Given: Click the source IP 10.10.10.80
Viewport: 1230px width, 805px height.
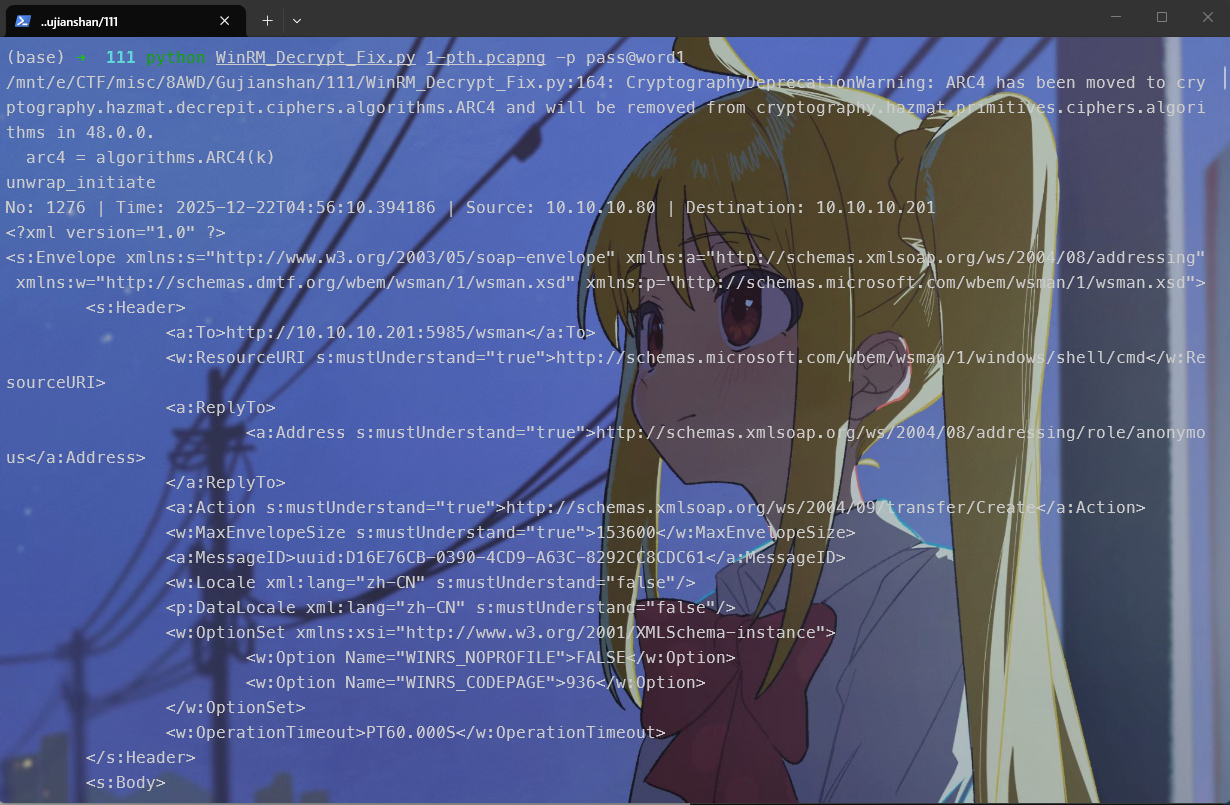Looking at the screenshot, I should click(600, 208).
